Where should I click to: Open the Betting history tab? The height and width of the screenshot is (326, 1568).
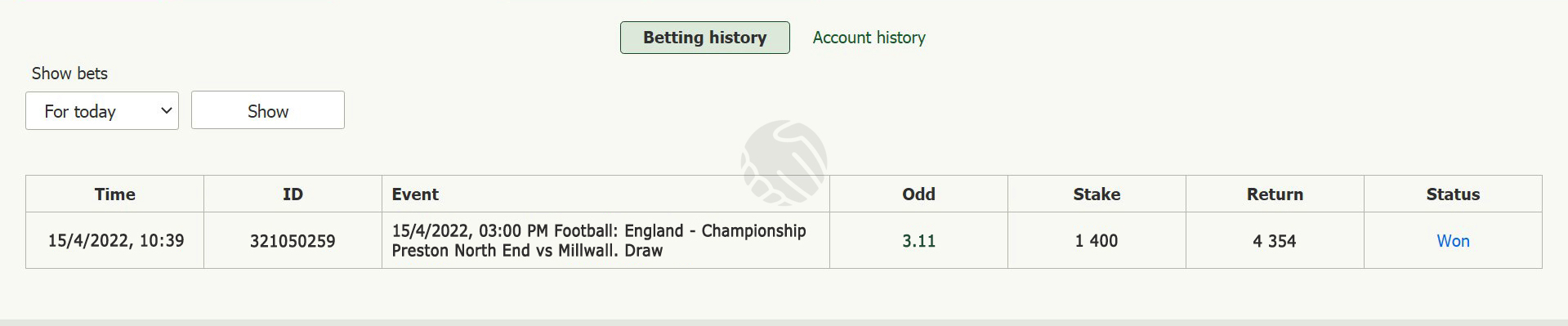pos(705,38)
